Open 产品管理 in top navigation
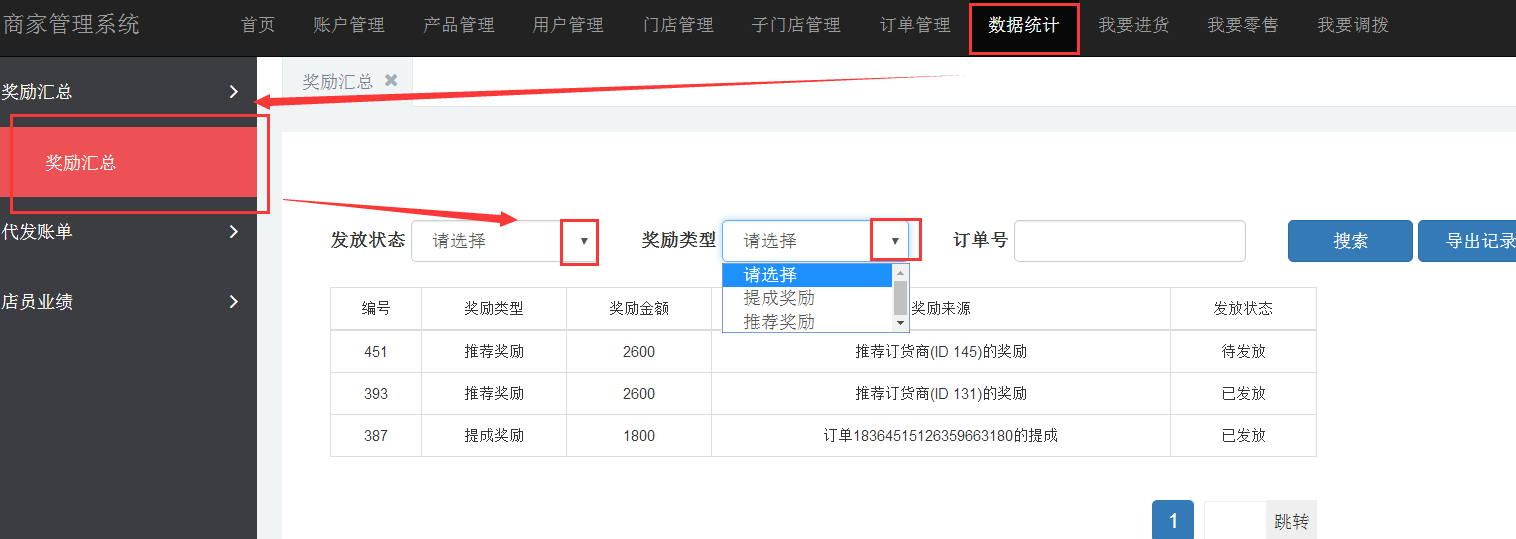This screenshot has width=1516, height=539. coord(458,26)
